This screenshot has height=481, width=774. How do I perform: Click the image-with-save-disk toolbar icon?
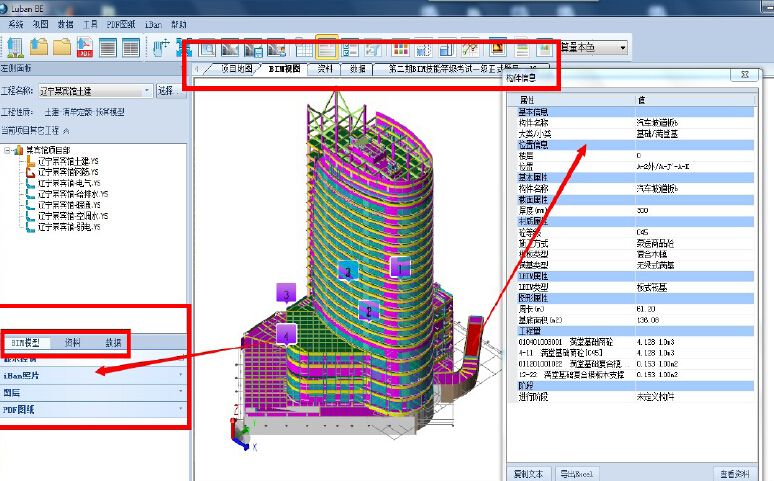(254, 49)
